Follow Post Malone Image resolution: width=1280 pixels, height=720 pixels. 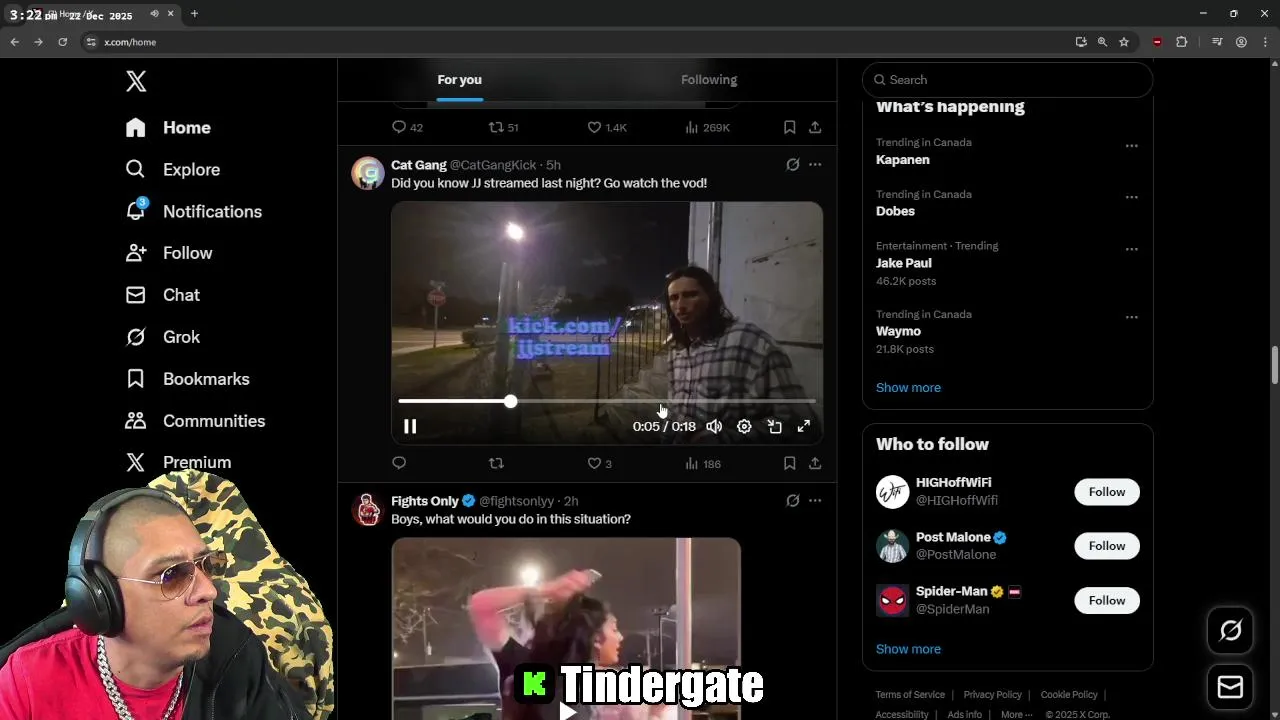(1107, 546)
